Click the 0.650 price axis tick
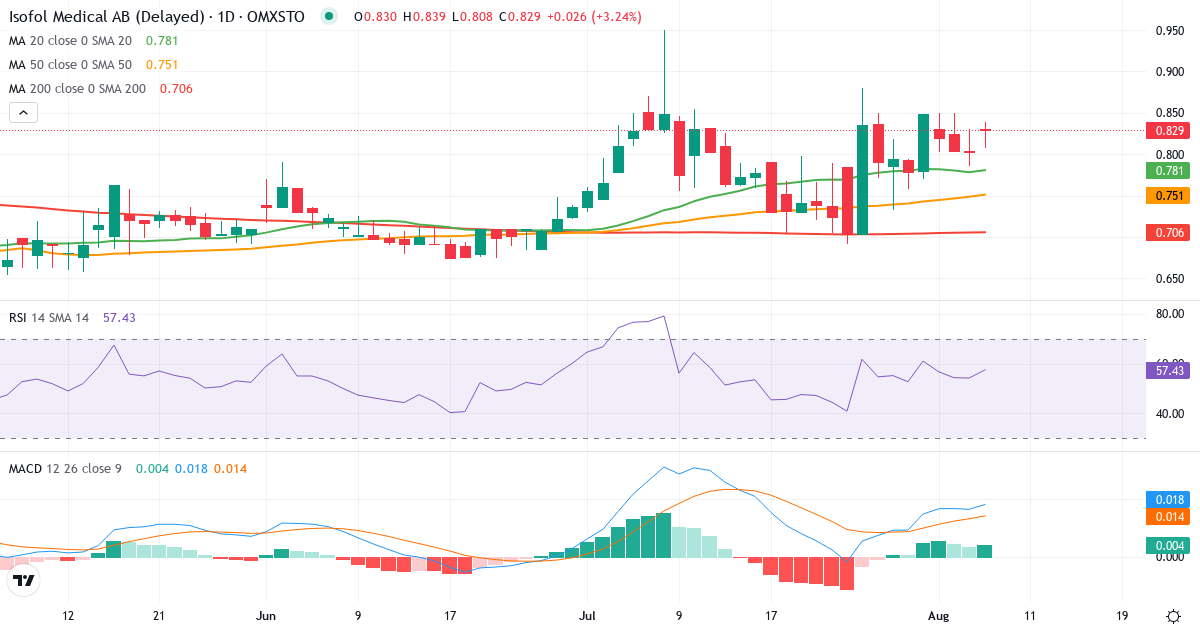Viewport: 1200px width, 630px height. [1171, 278]
